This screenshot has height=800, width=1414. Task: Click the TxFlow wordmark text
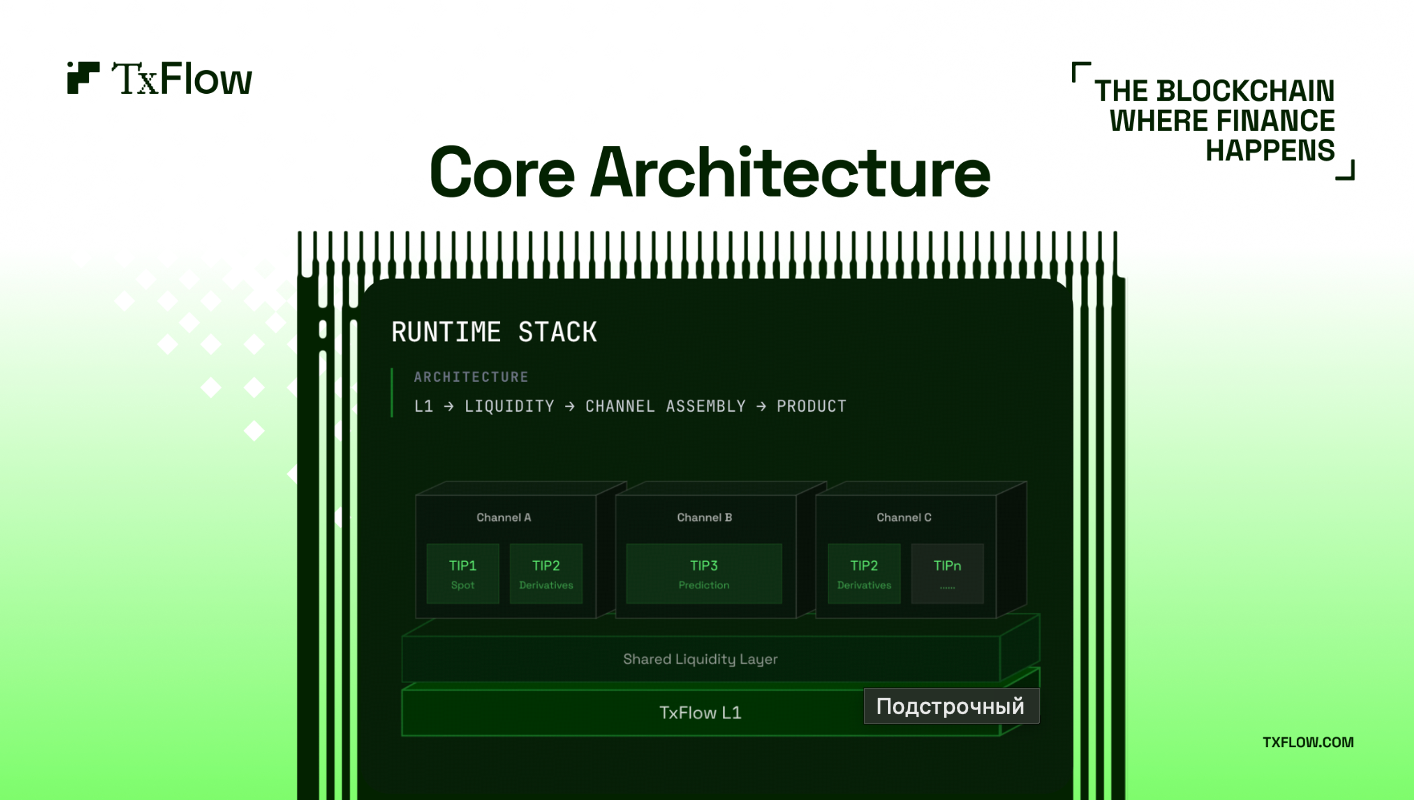pyautogui.click(x=181, y=79)
